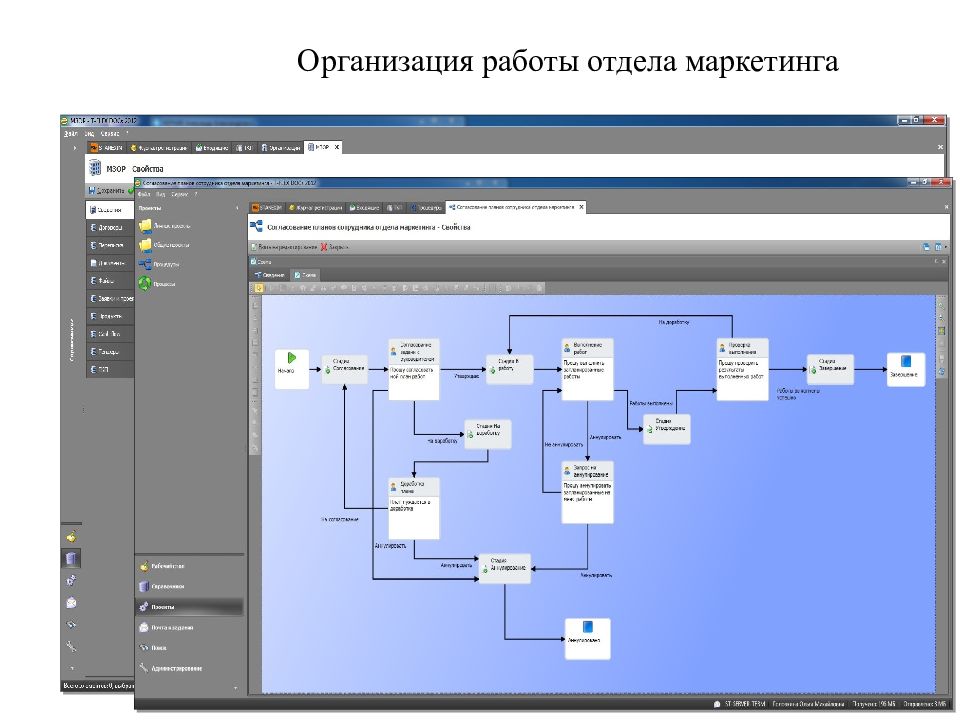The width and height of the screenshot is (960, 720).
Task: Click the envelope icon in back window sidebar
Action: [72, 602]
